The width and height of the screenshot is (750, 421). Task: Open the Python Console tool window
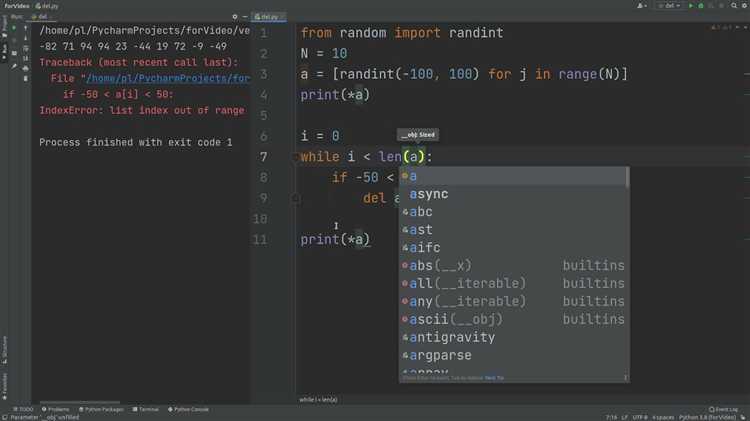(188, 410)
